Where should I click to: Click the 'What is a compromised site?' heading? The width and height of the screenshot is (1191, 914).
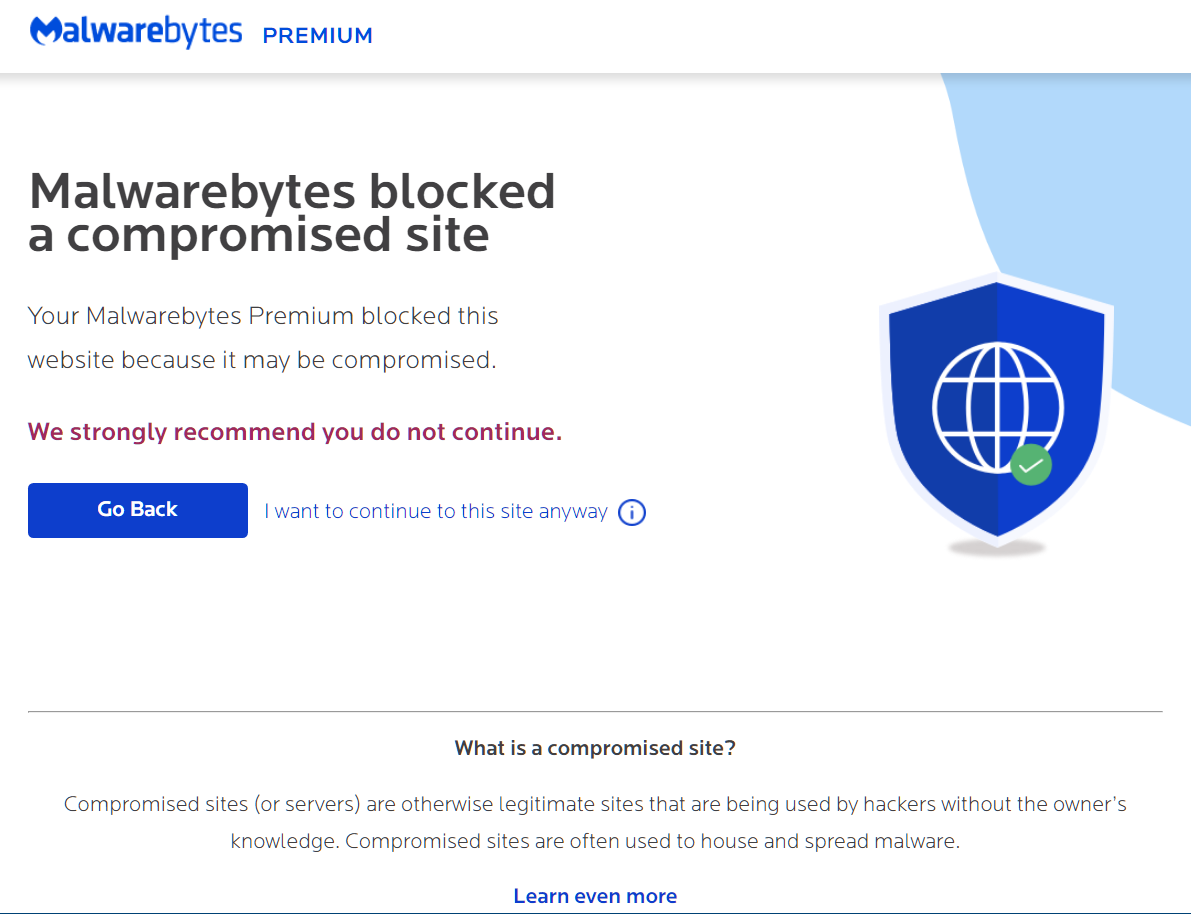[x=595, y=748]
